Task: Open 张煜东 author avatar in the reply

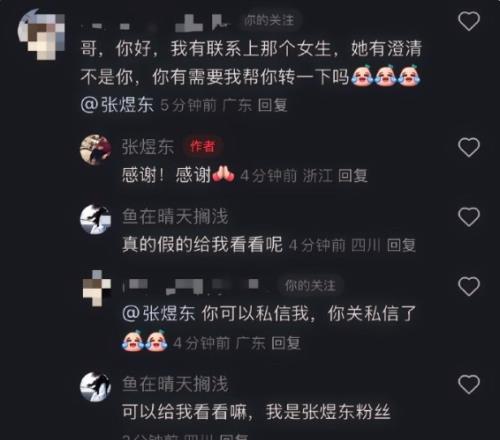Action: coord(96,150)
